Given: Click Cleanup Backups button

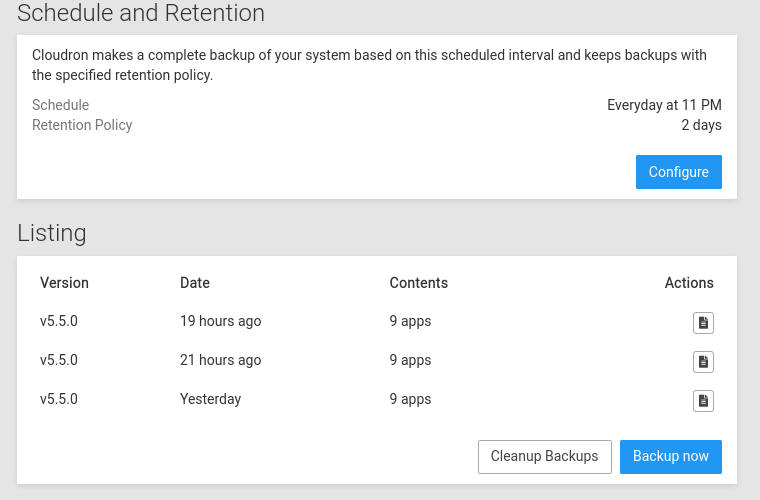Looking at the screenshot, I should pos(545,456).
